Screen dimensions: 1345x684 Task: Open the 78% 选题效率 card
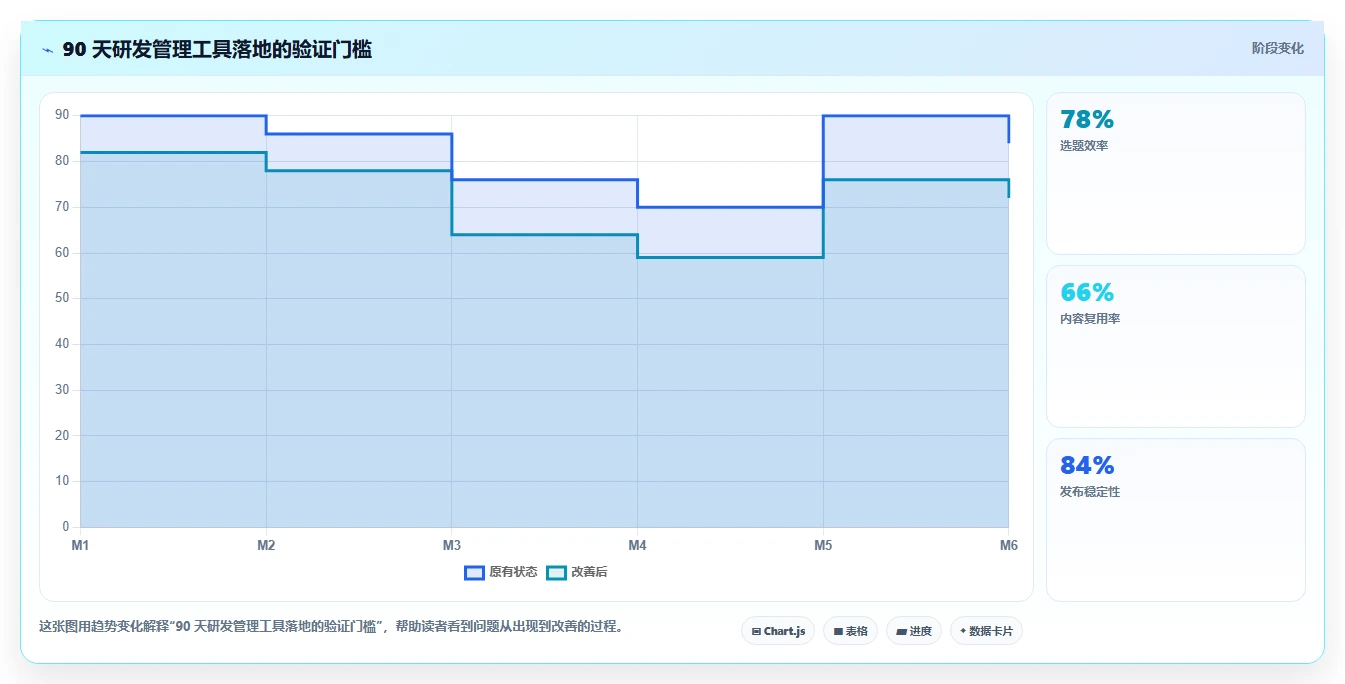pyautogui.click(x=1175, y=173)
